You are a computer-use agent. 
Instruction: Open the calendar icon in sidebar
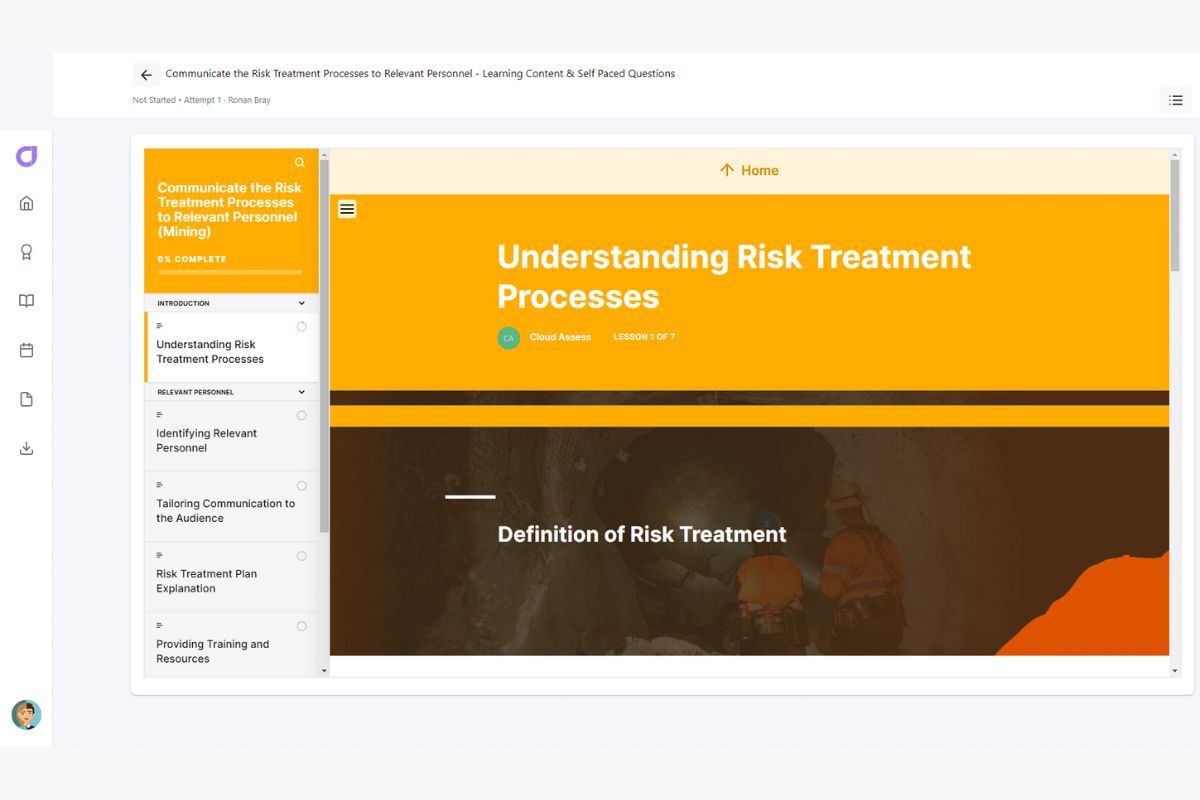pos(27,350)
